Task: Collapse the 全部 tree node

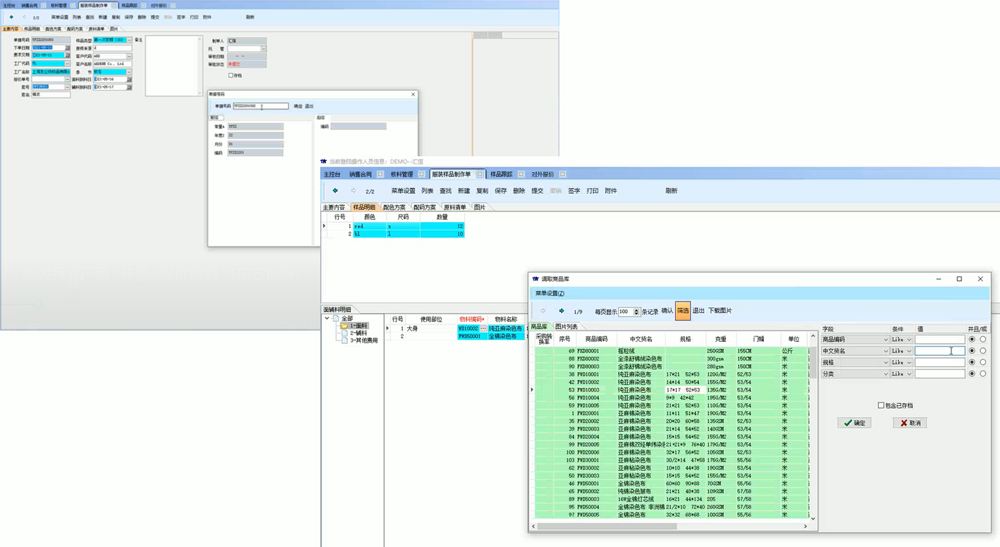Action: click(327, 318)
